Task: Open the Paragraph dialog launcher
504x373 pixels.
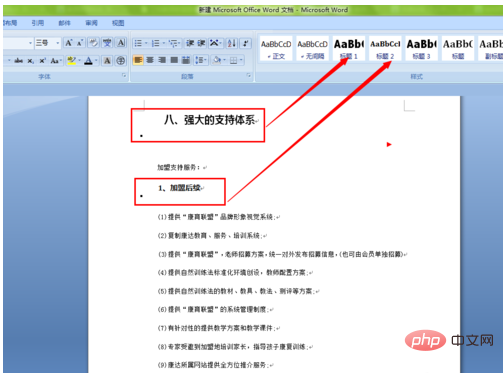Action: point(249,76)
